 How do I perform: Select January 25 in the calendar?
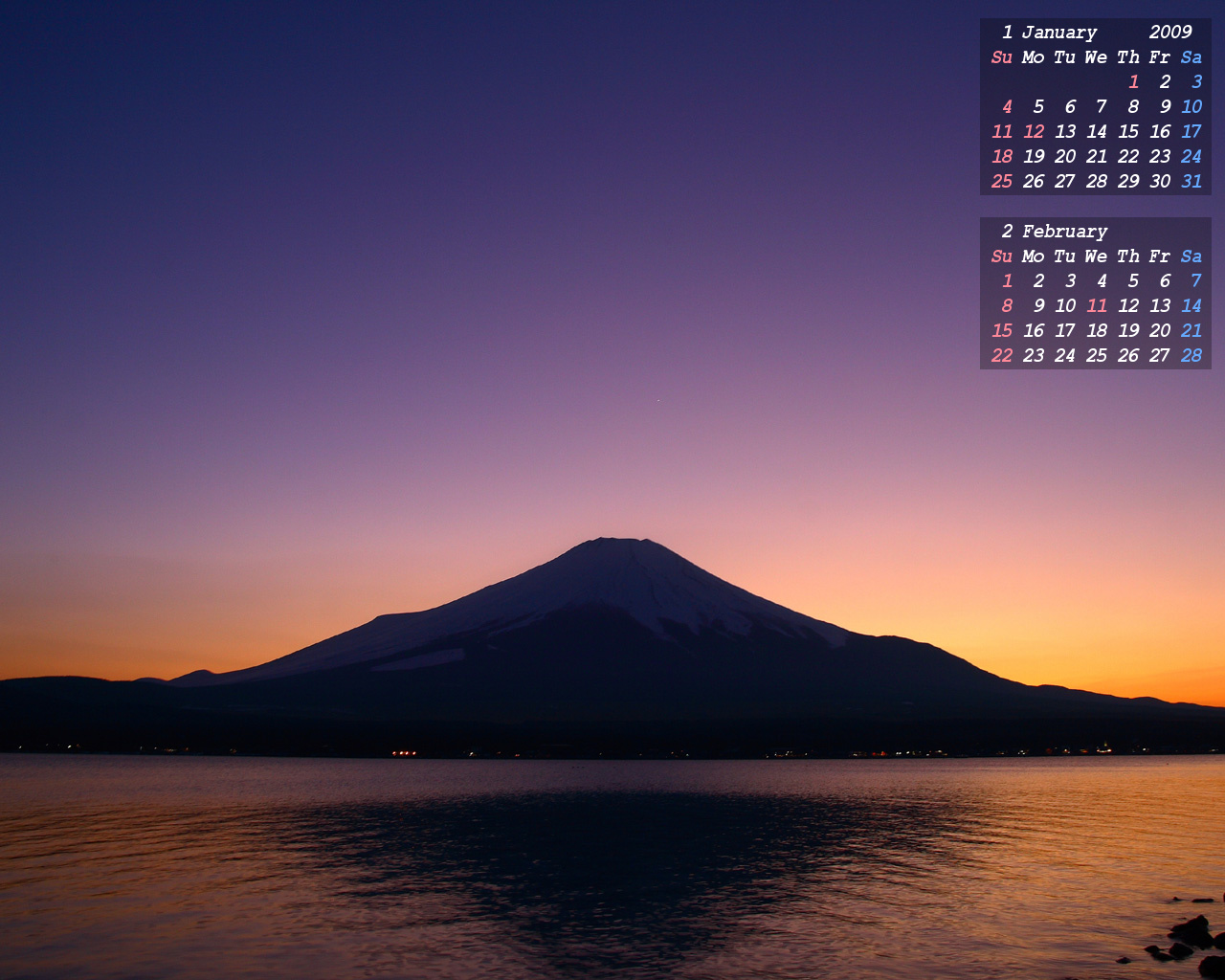(1002, 182)
